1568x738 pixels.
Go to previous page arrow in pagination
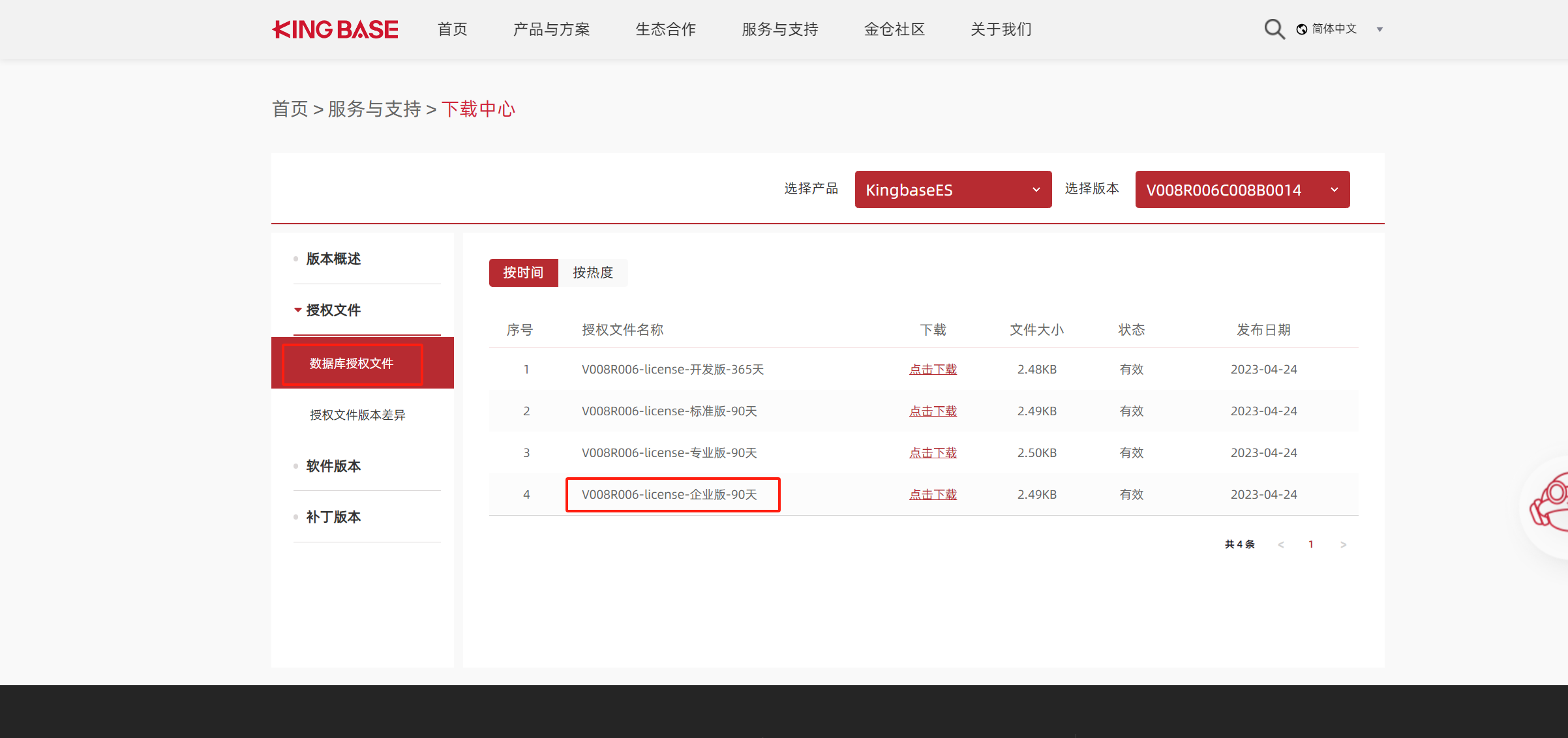click(x=1281, y=544)
